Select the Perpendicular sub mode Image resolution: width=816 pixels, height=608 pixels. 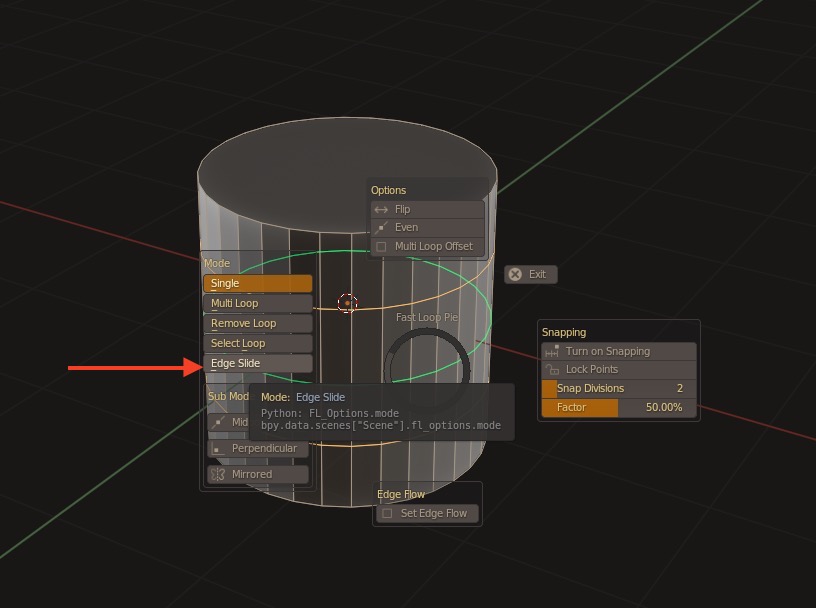(258, 449)
